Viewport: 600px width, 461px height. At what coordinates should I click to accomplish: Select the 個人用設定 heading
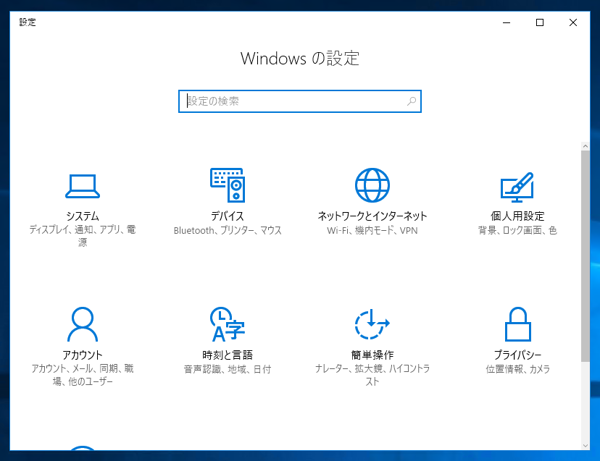pyautogui.click(x=517, y=216)
